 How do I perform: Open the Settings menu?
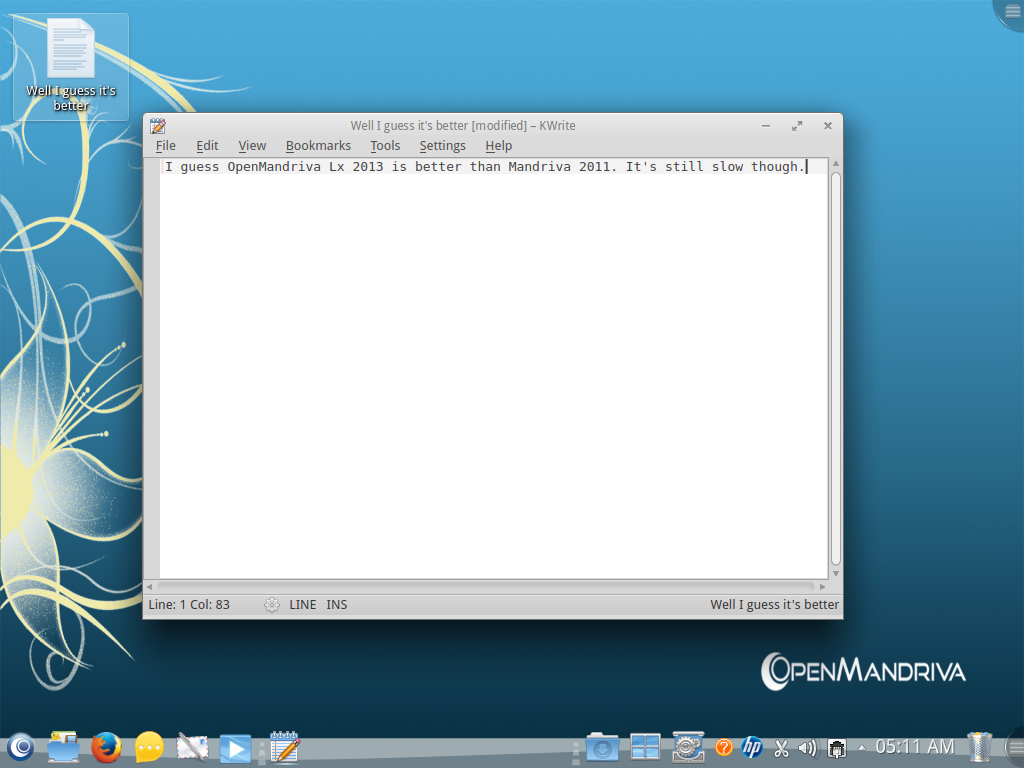pos(443,146)
